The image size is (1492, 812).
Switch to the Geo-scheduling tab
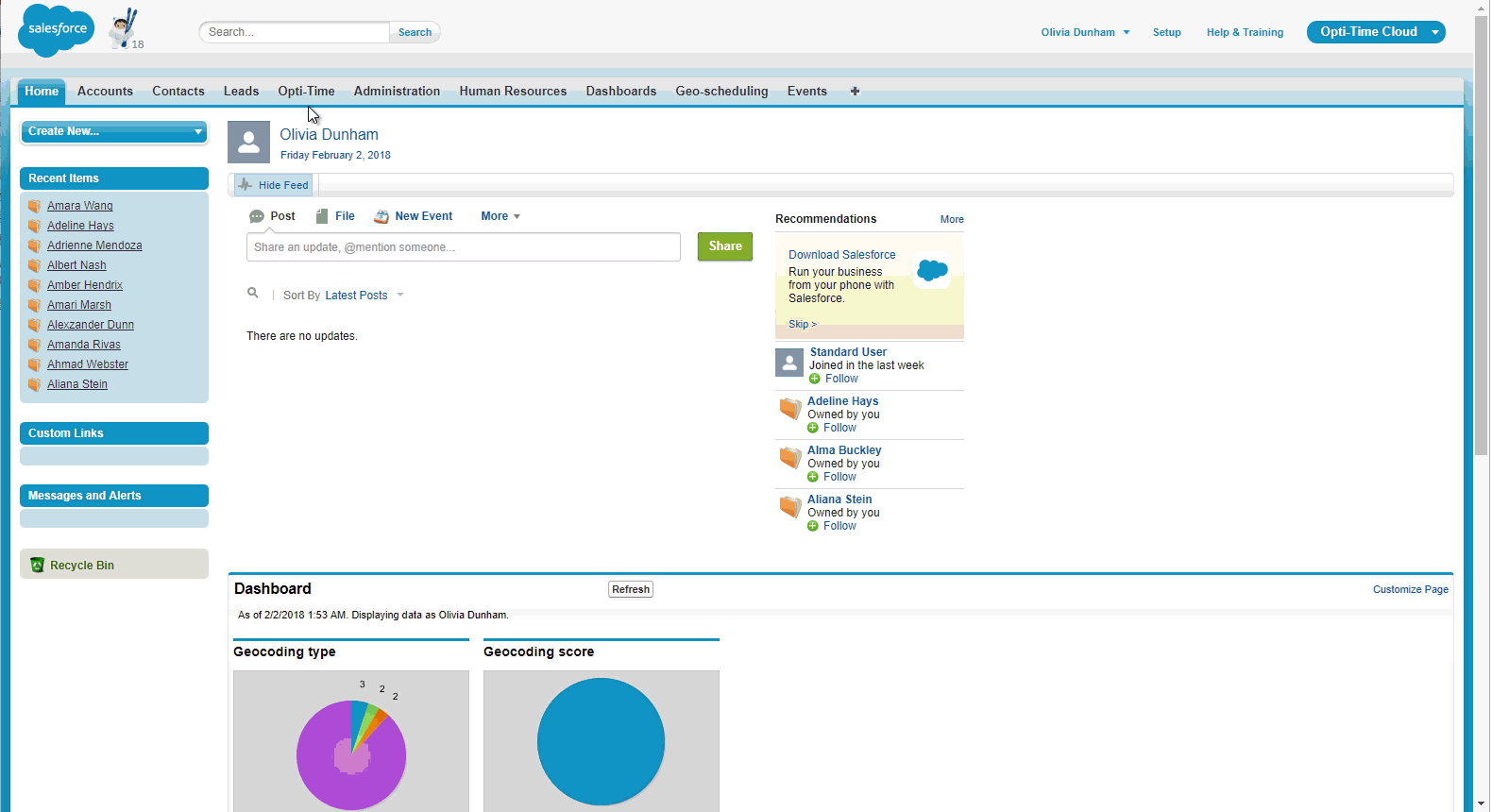pyautogui.click(x=721, y=92)
